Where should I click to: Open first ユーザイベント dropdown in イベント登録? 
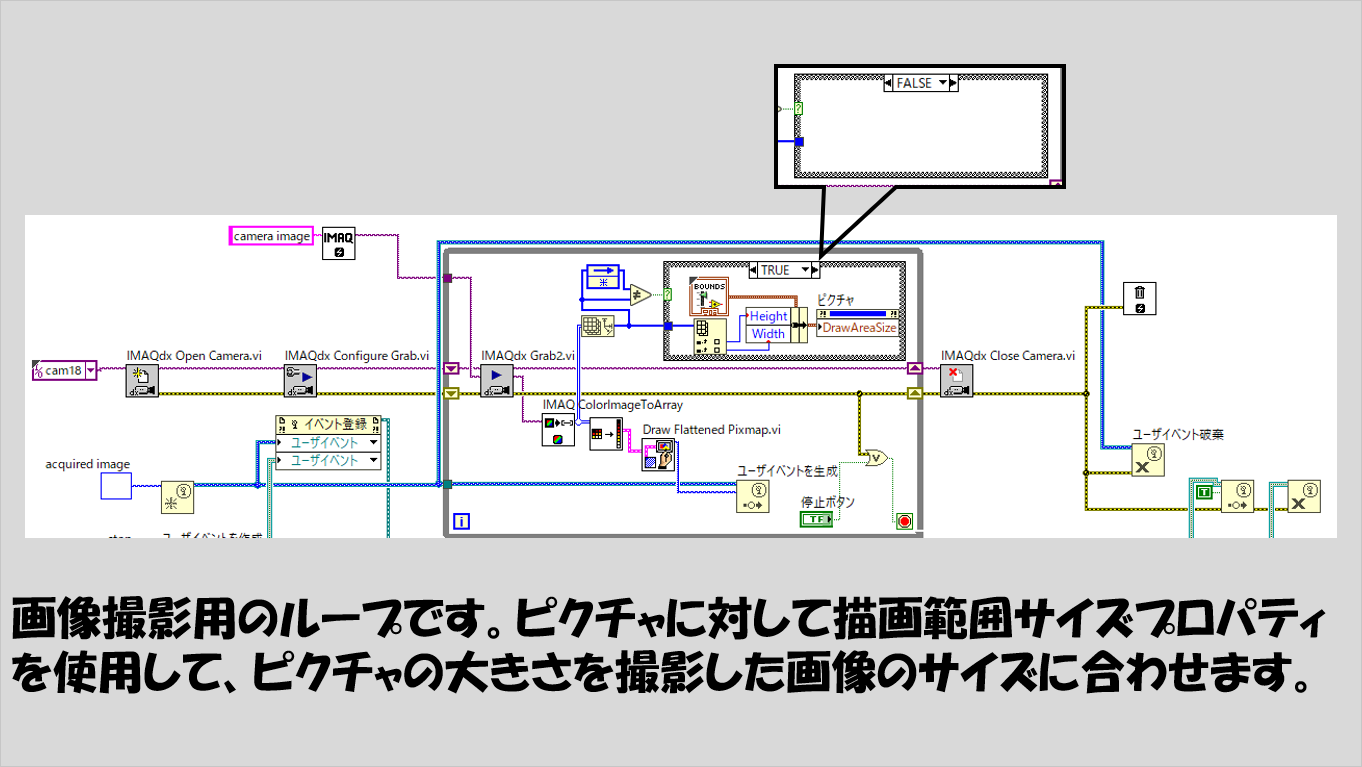coord(373,443)
